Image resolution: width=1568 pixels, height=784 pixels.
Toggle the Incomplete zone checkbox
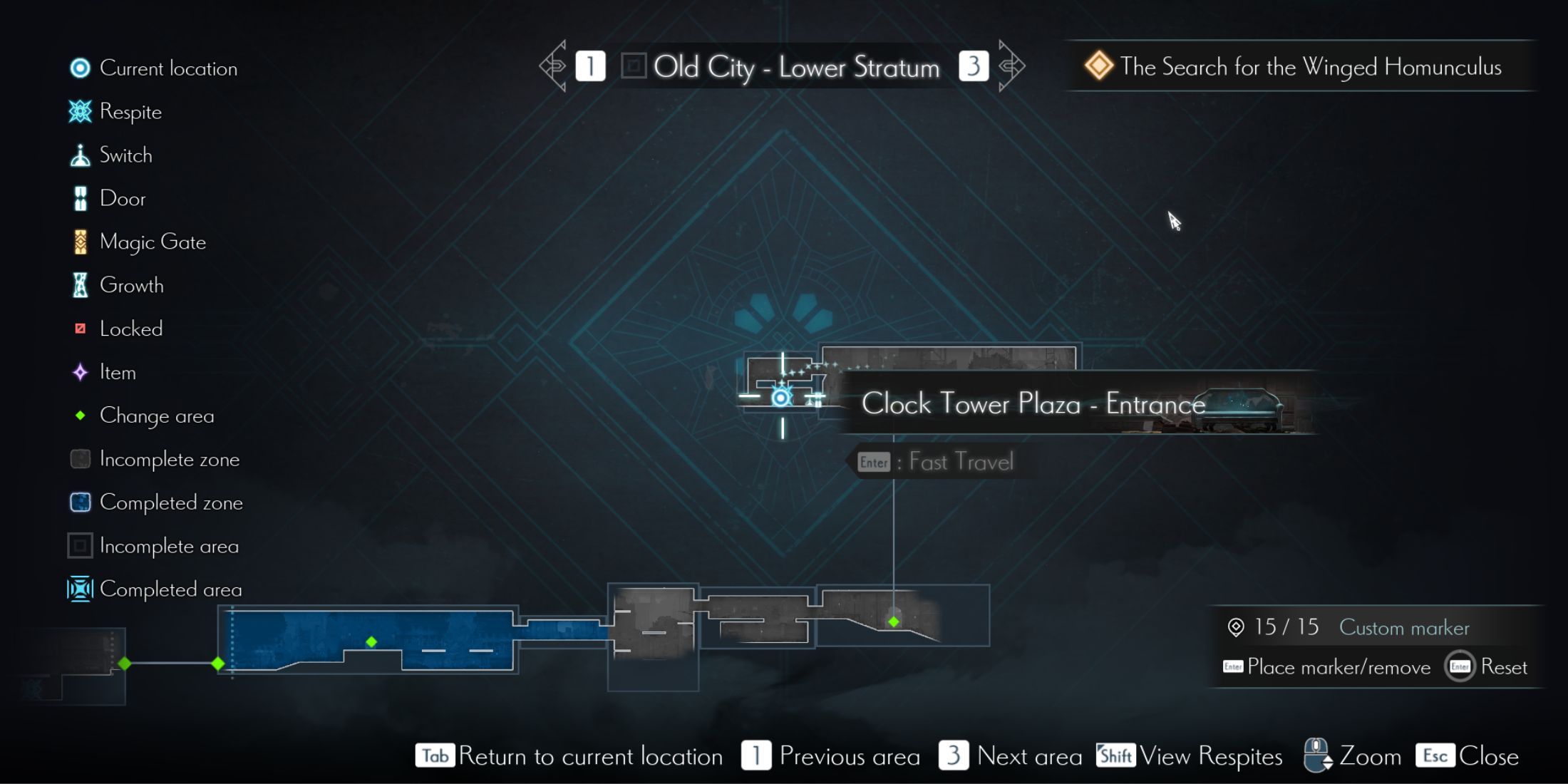coord(79,459)
